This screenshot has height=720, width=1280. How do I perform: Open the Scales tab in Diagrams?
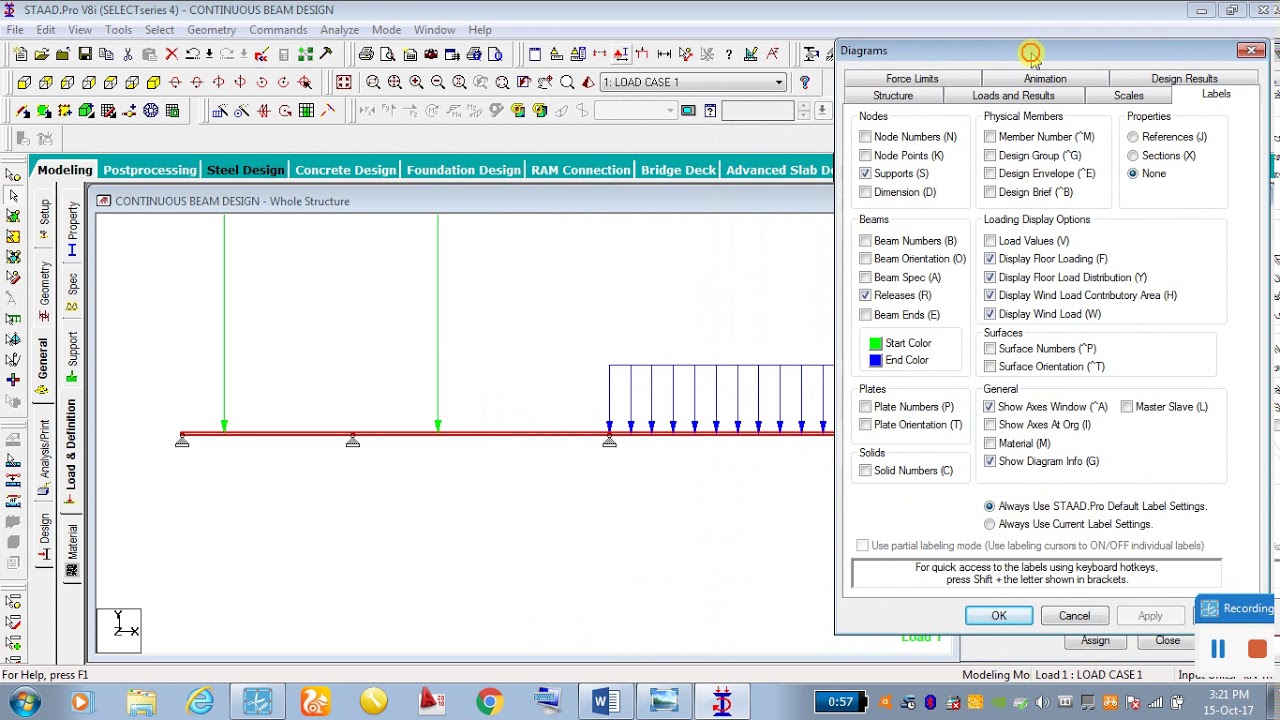click(x=1129, y=96)
